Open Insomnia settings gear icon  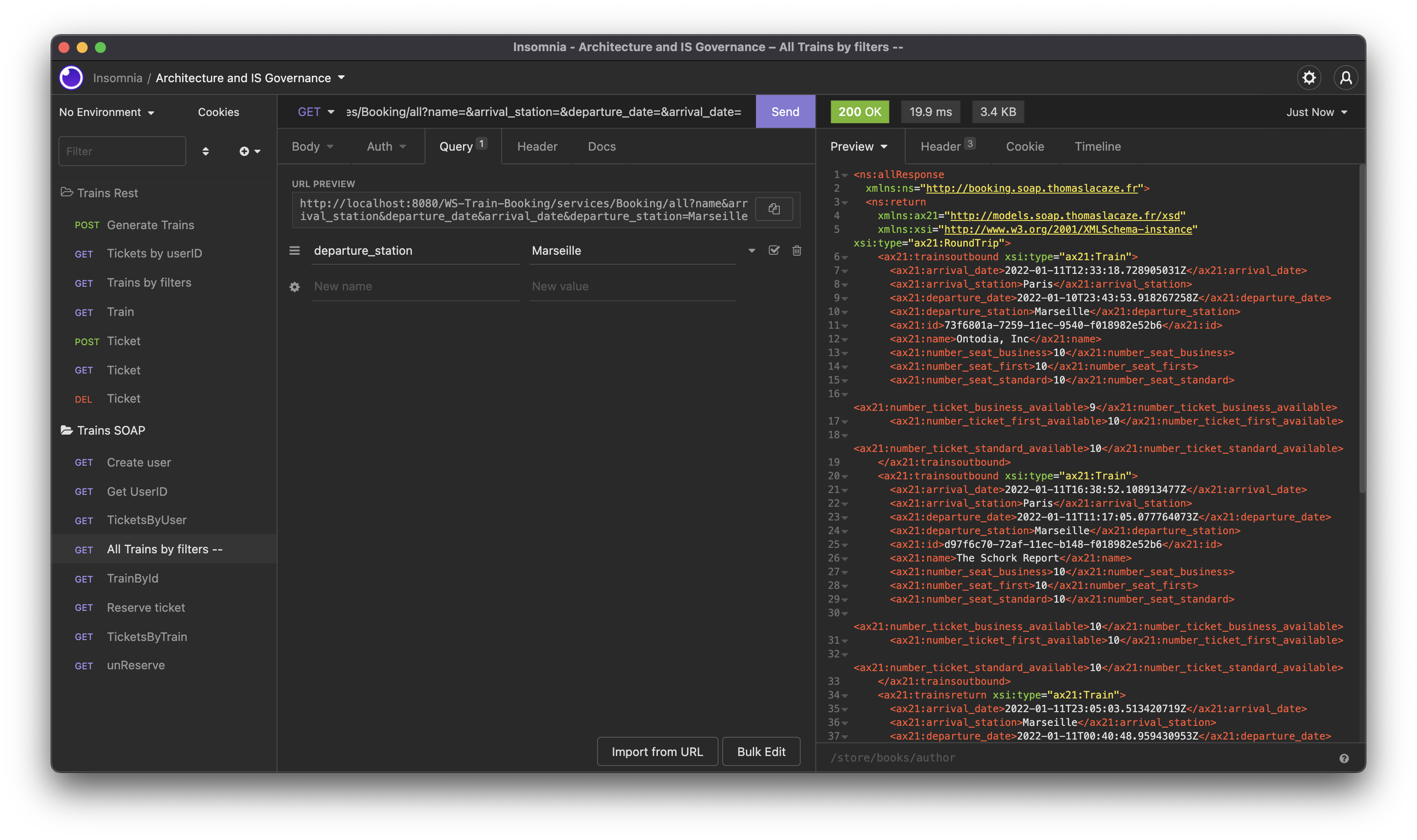[1309, 78]
